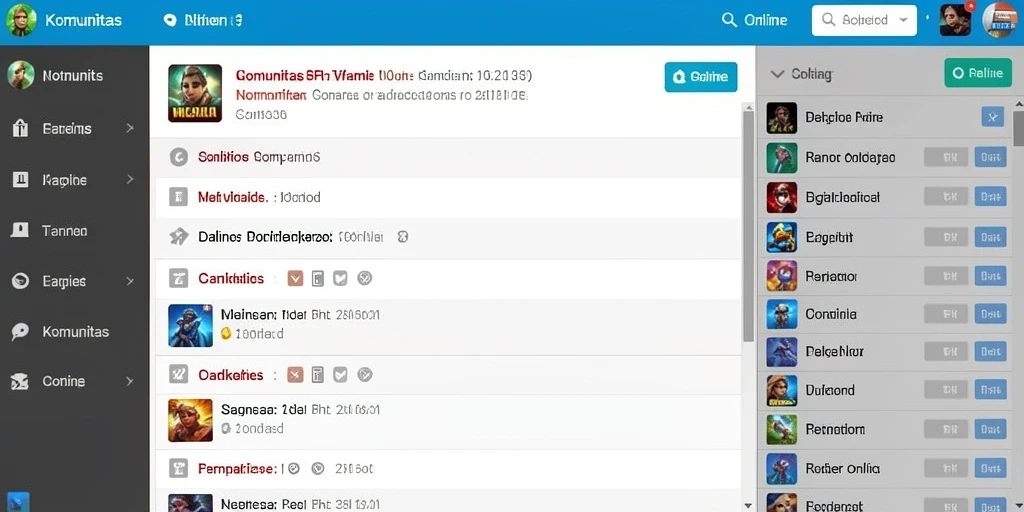Viewport: 1024px width, 512px height.
Task: Expand the Eatiems chevron arrow
Action: [x=130, y=128]
